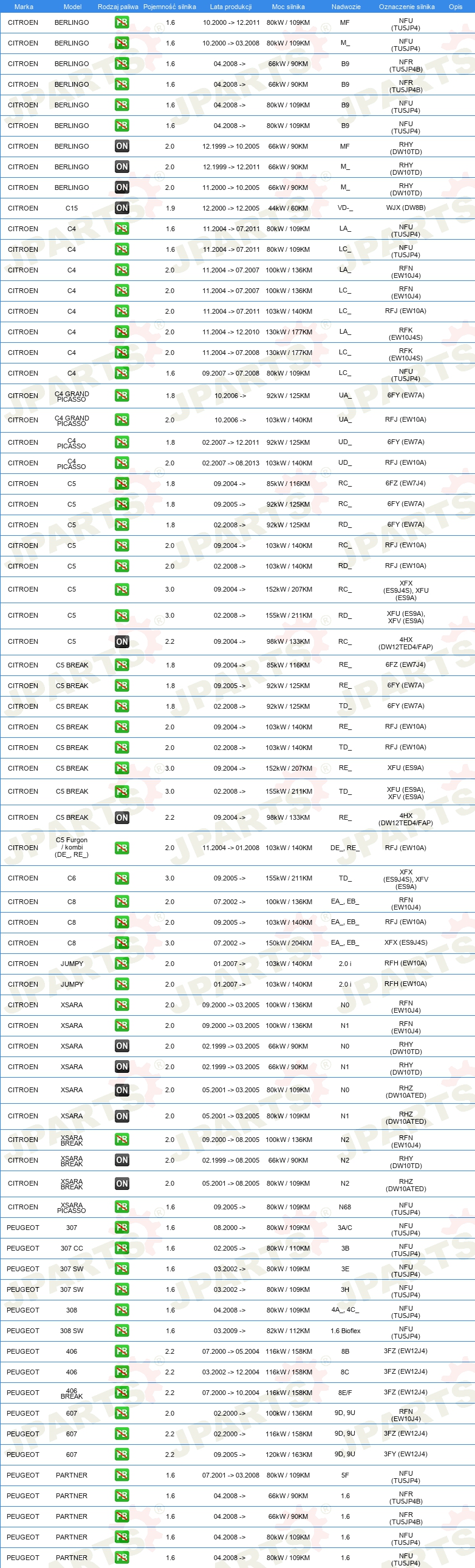Click the diesel icon in the C5 BREAK 2.2 row

point(122,817)
